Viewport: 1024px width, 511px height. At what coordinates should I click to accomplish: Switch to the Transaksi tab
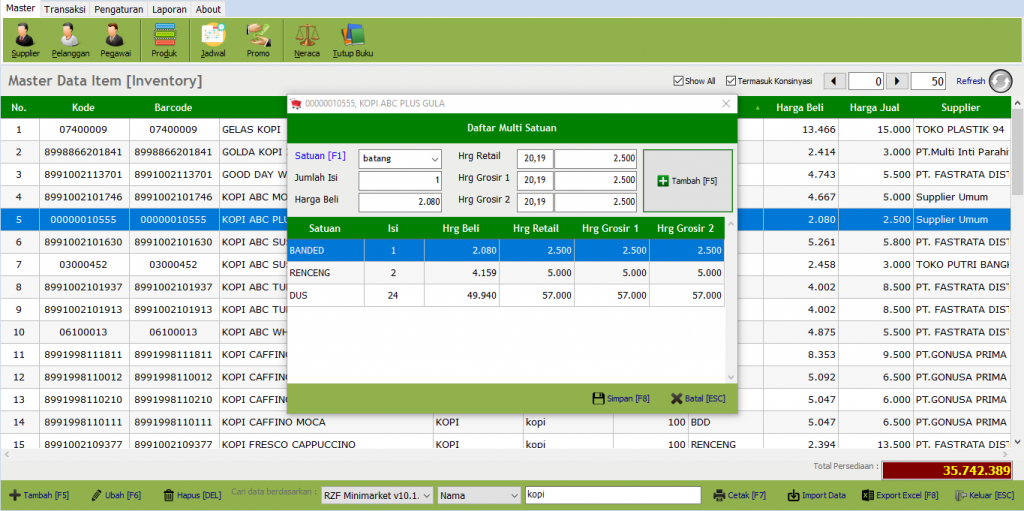click(65, 9)
